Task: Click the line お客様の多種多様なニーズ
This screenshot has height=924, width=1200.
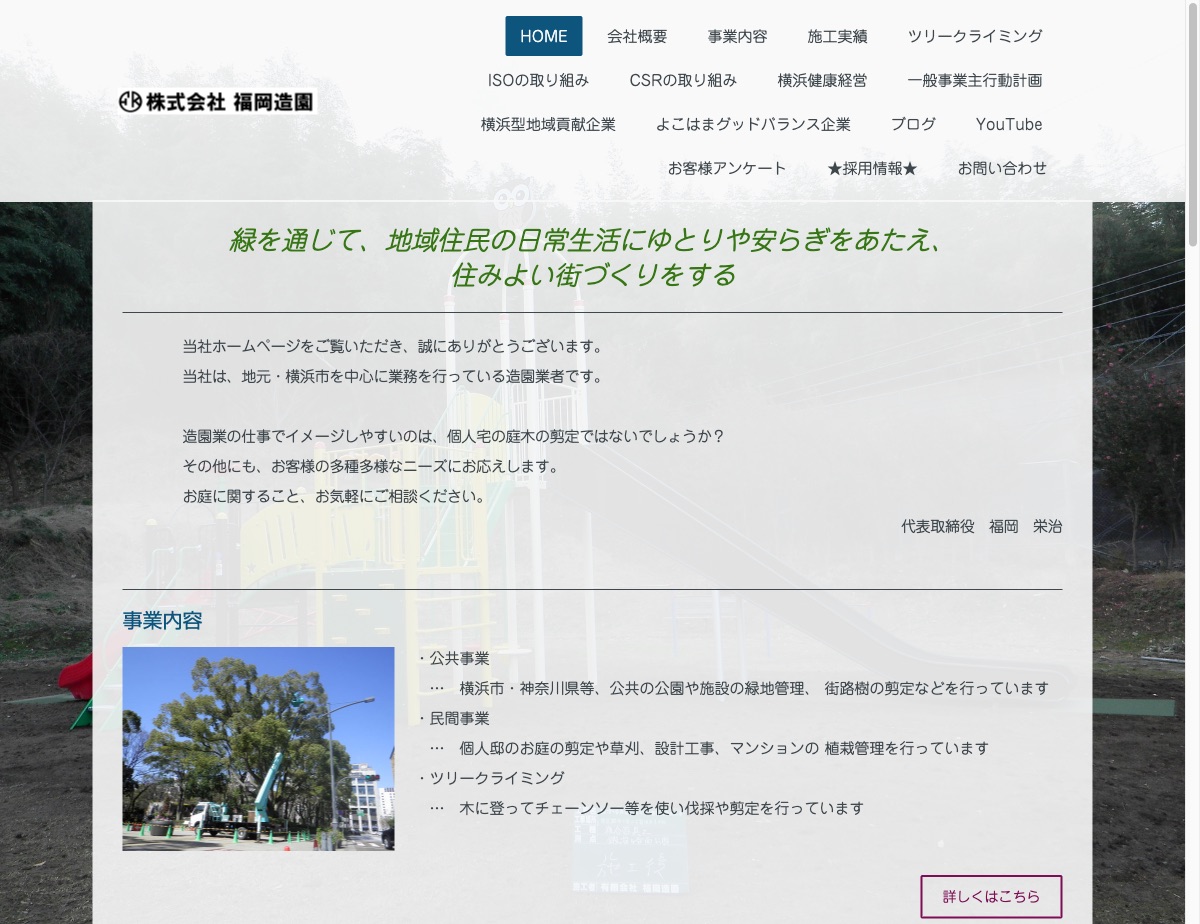Action: pyautogui.click(x=371, y=466)
